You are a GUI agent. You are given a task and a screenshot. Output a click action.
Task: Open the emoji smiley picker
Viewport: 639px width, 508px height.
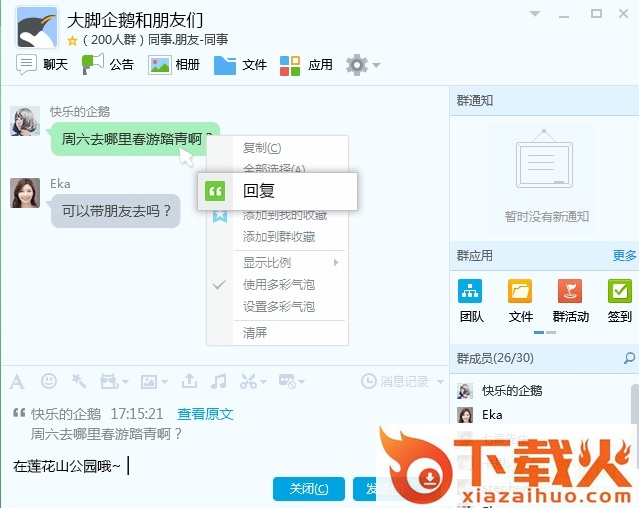48,381
